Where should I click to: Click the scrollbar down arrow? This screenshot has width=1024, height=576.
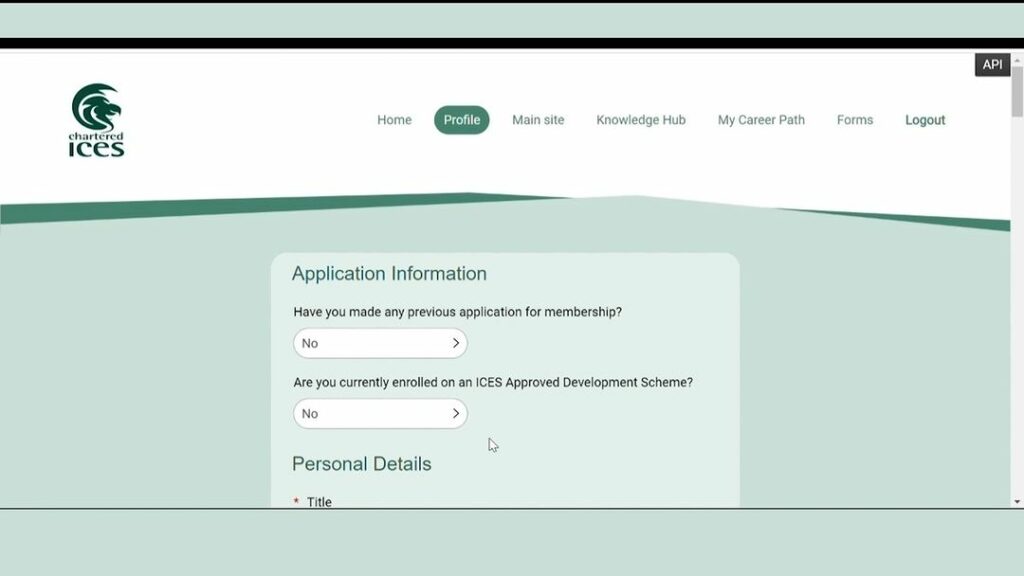click(1017, 501)
